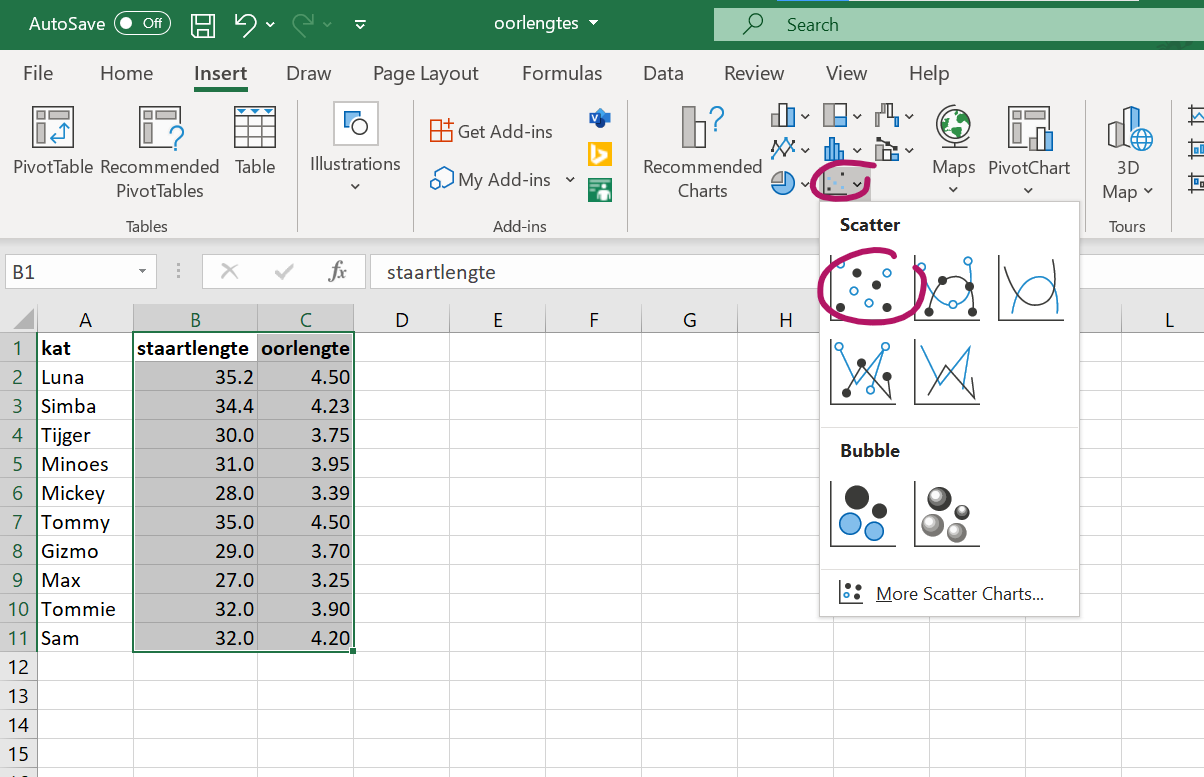Select cell A5 containing Minoes
Screen dimensions: 1204x777
(85, 464)
